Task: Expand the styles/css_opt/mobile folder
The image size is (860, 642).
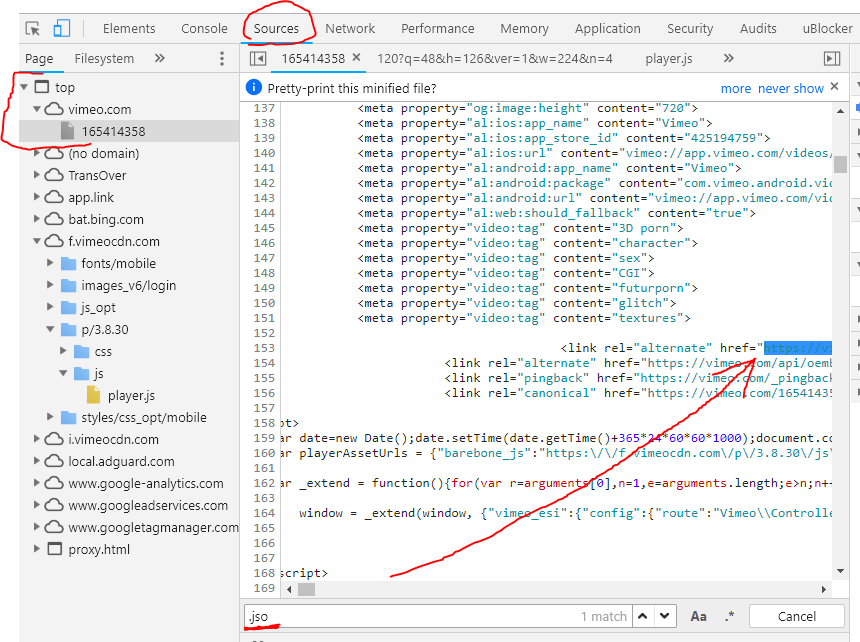Action: [50, 417]
